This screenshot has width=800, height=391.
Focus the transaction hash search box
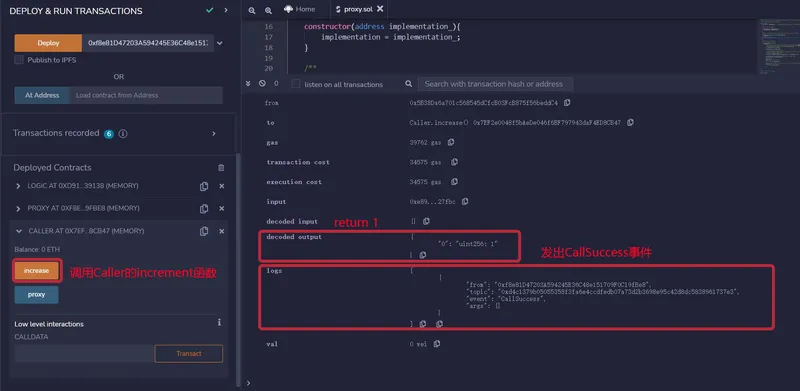pos(495,84)
